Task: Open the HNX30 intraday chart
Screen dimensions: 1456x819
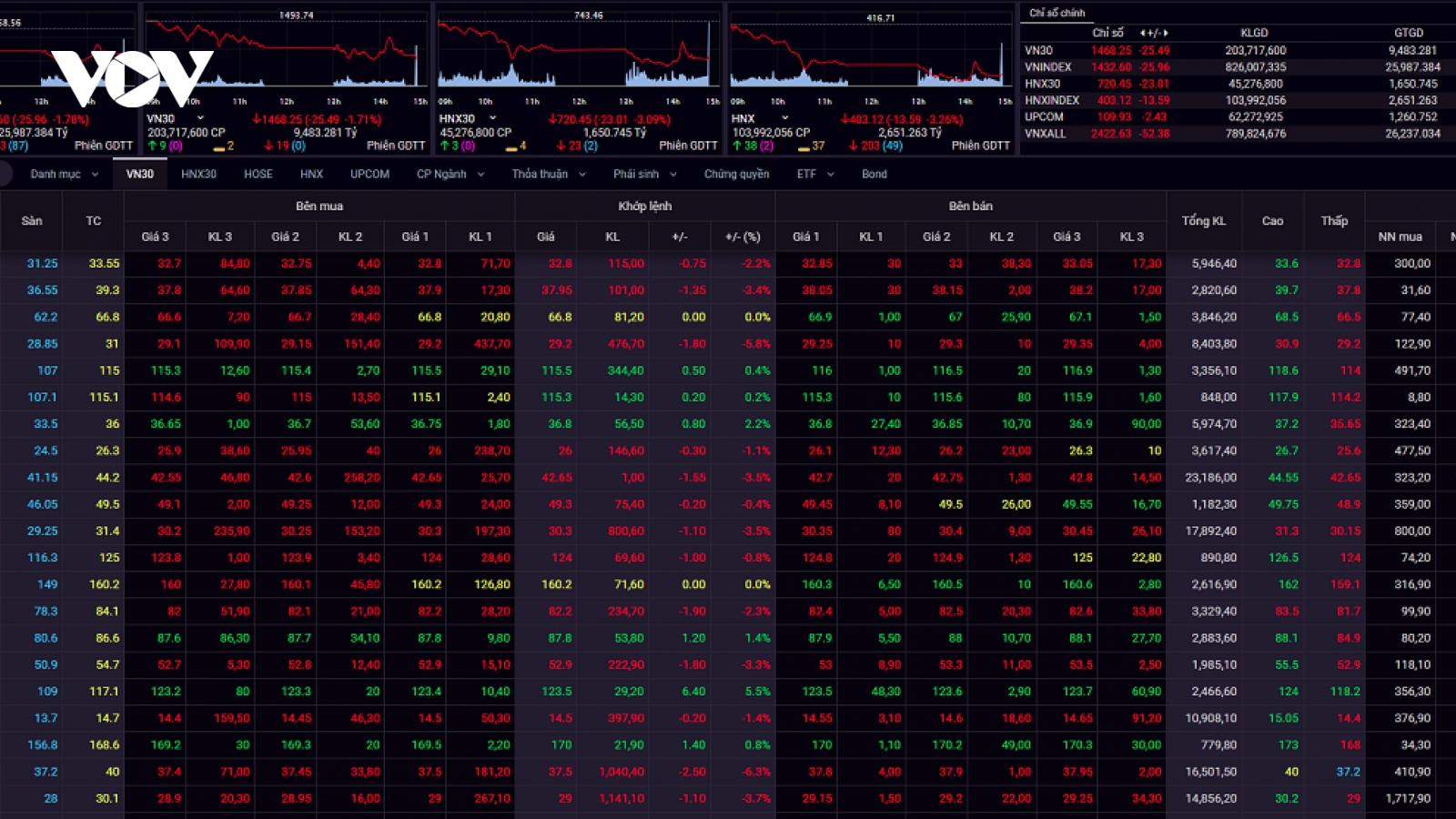Action: pos(579,55)
